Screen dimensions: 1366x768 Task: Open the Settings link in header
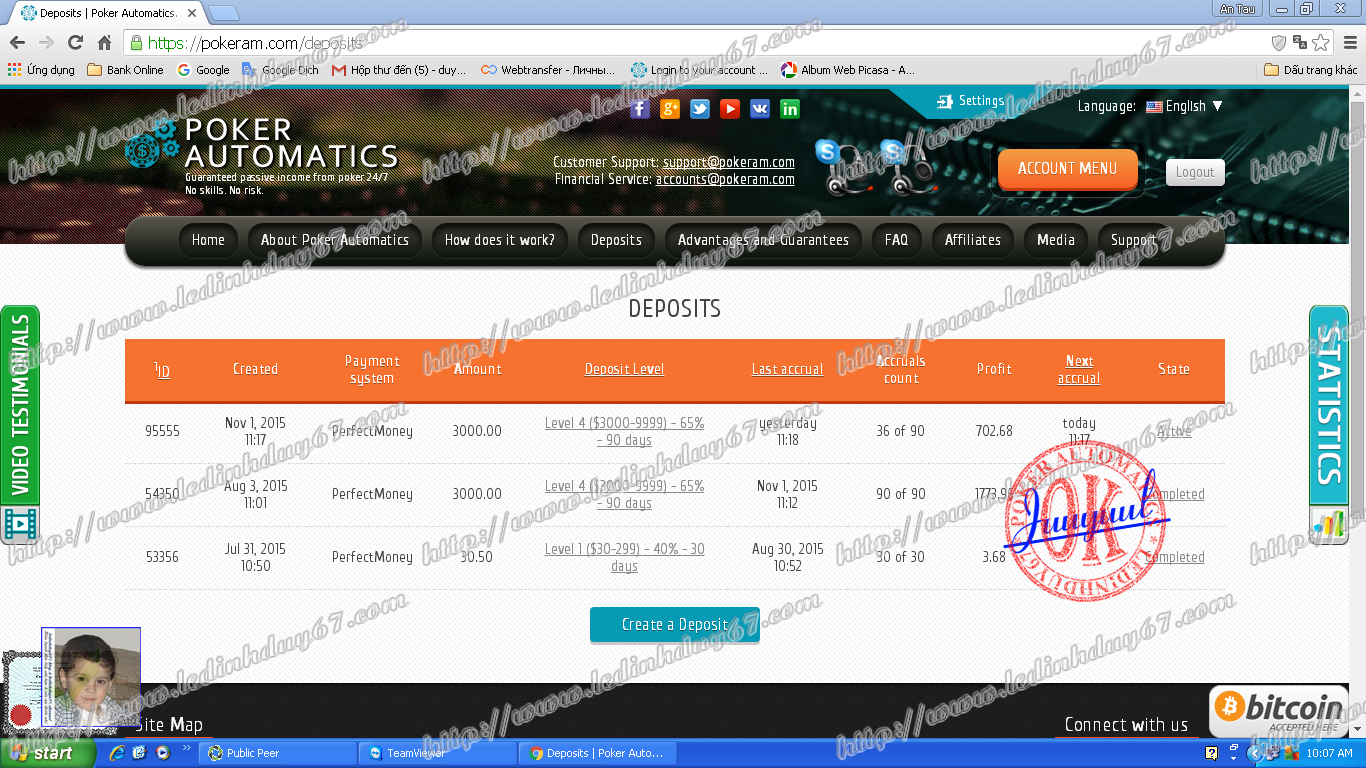pos(970,101)
